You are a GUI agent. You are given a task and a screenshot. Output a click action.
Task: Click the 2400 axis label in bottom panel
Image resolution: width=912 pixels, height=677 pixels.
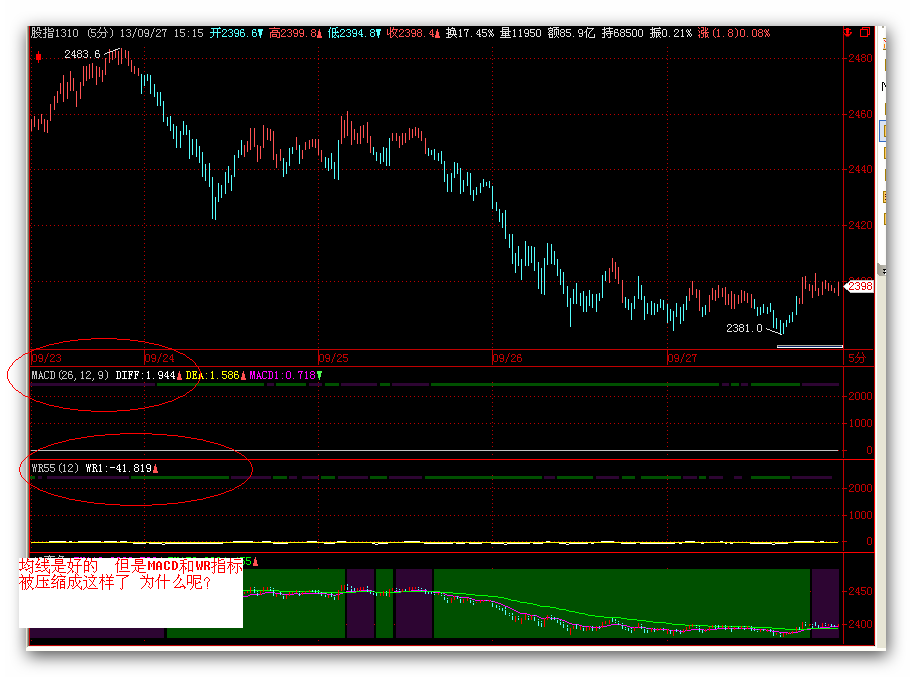(x=860, y=625)
